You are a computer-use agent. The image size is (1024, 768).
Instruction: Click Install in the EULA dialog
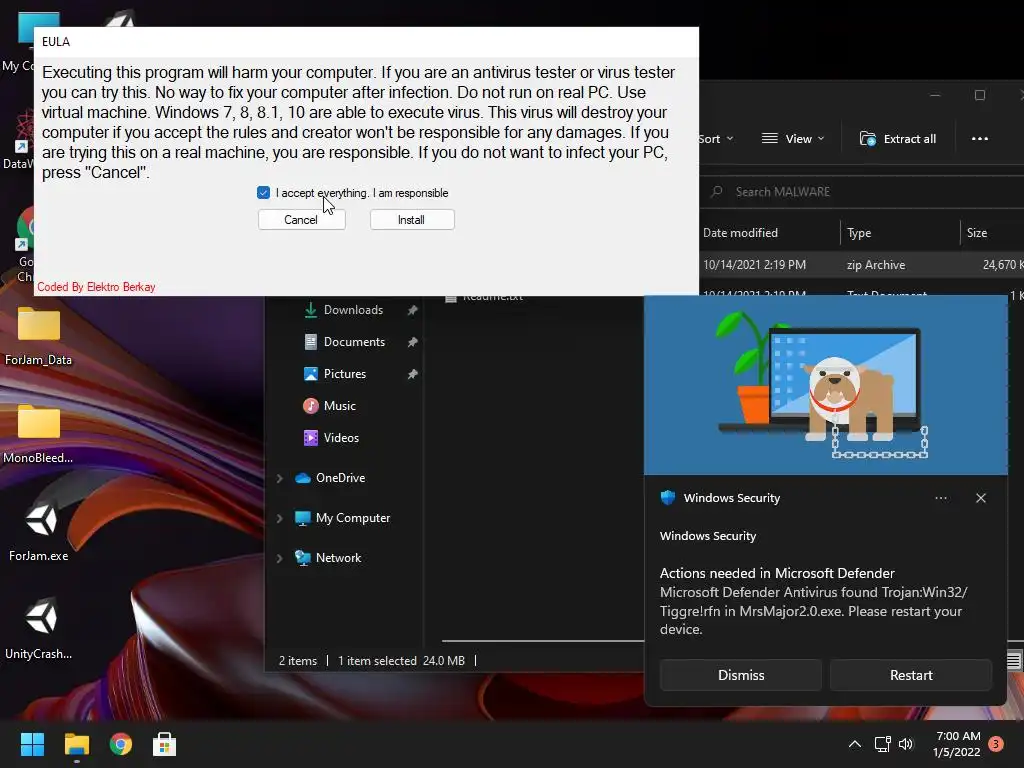pyautogui.click(x=411, y=220)
